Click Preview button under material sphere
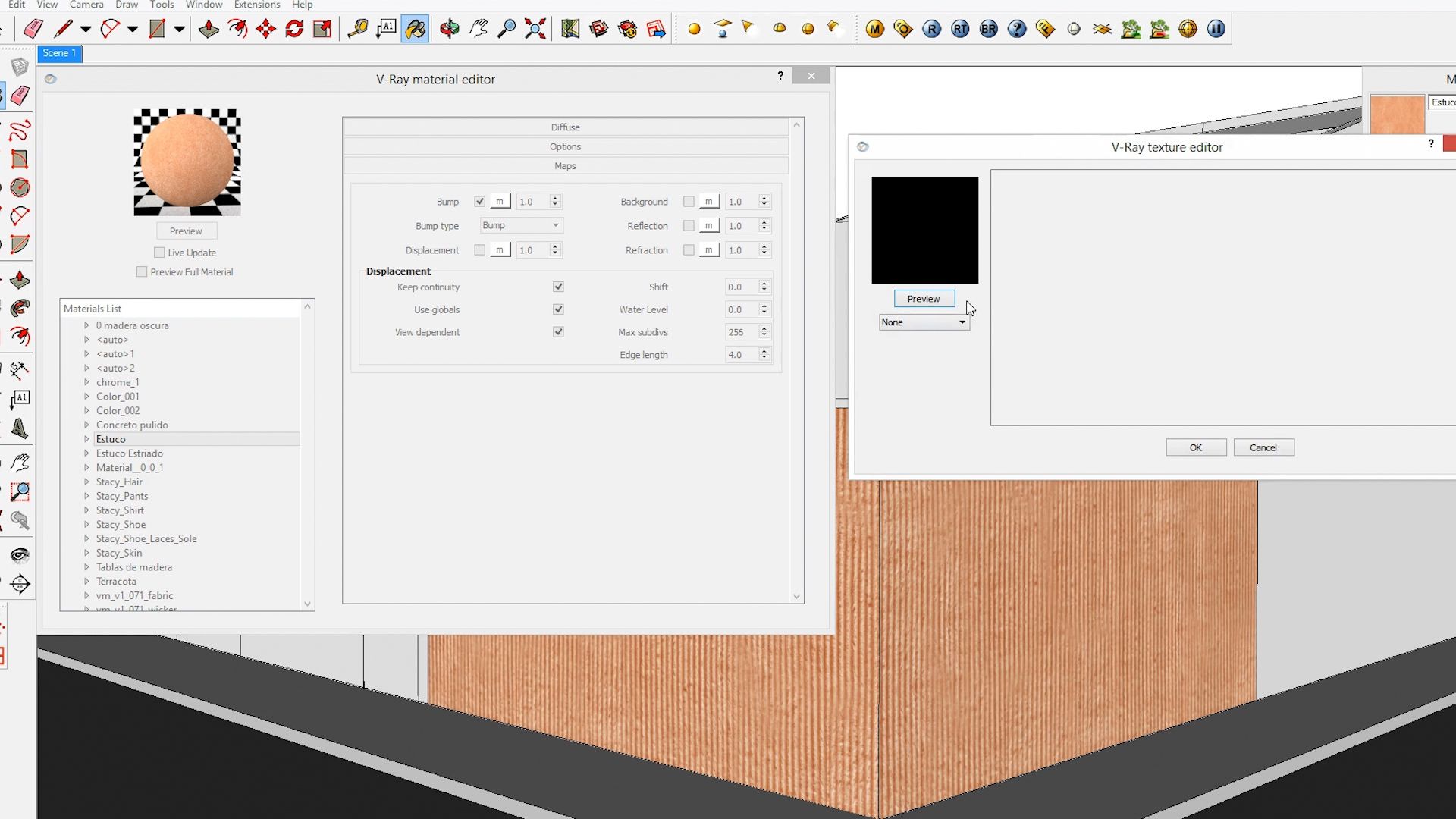The width and height of the screenshot is (1456, 819). click(187, 231)
